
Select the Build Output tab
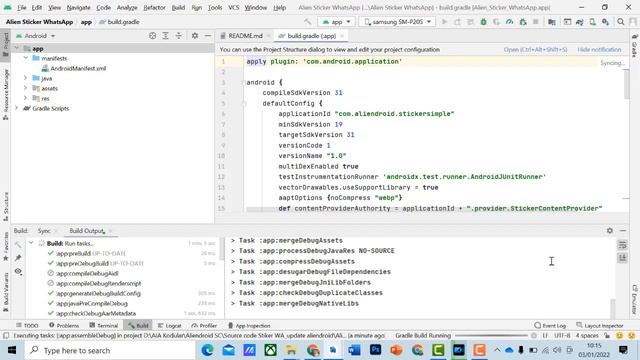pos(87,231)
